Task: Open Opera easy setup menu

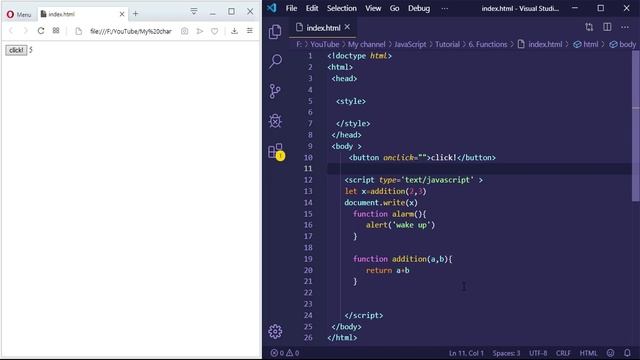Action: point(249,31)
